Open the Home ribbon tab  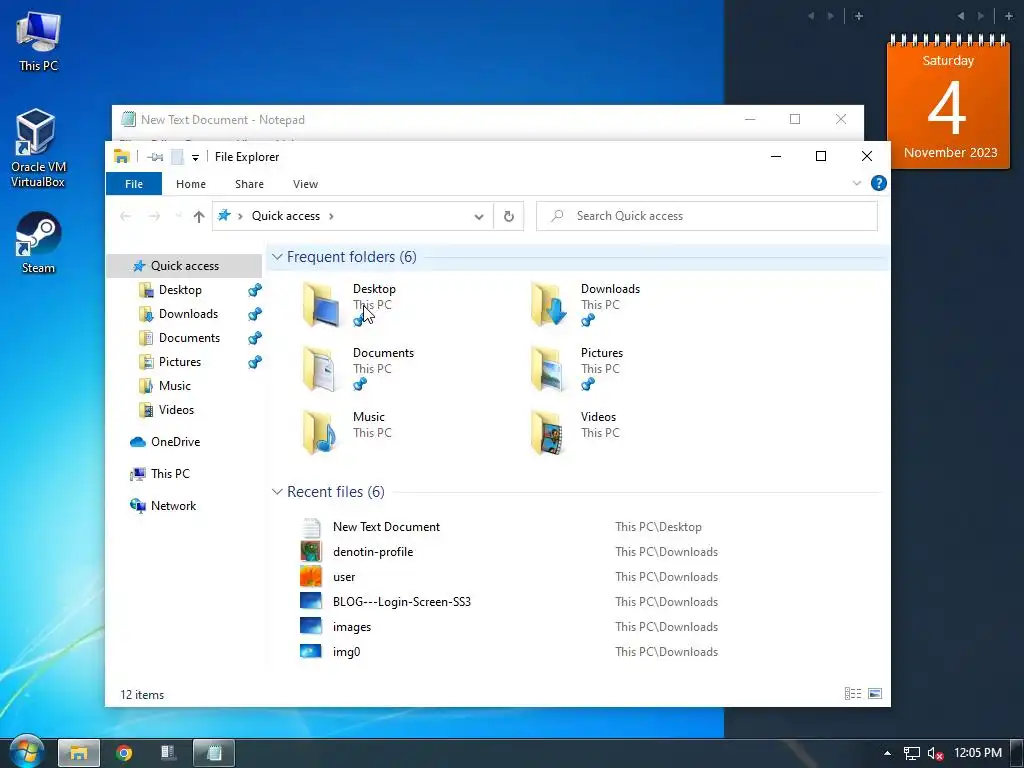coord(191,184)
